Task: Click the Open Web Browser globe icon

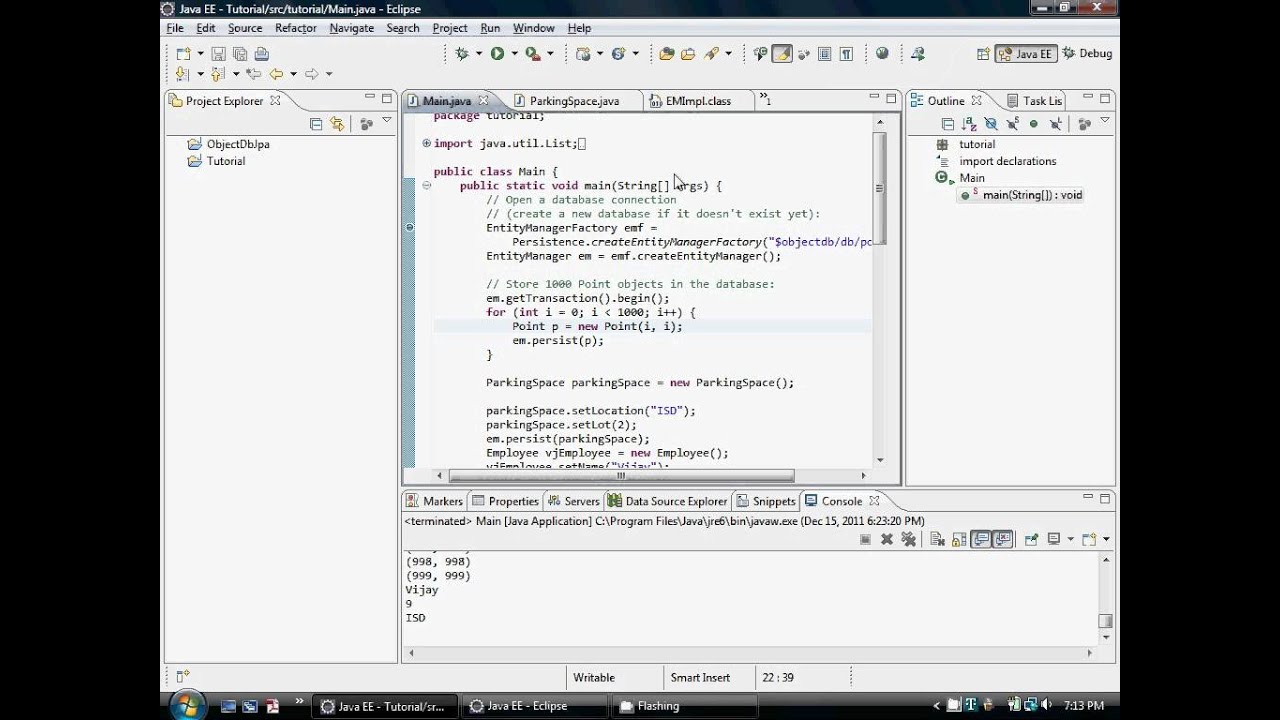Action: tap(882, 54)
